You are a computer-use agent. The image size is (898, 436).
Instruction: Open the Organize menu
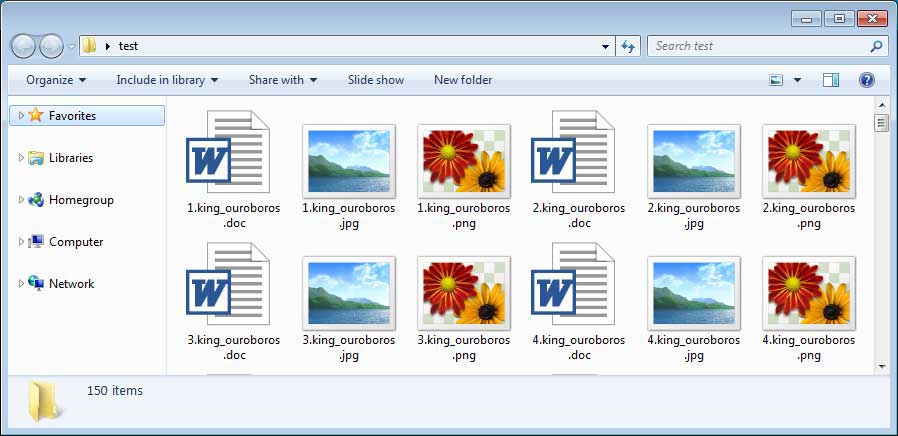click(x=56, y=80)
